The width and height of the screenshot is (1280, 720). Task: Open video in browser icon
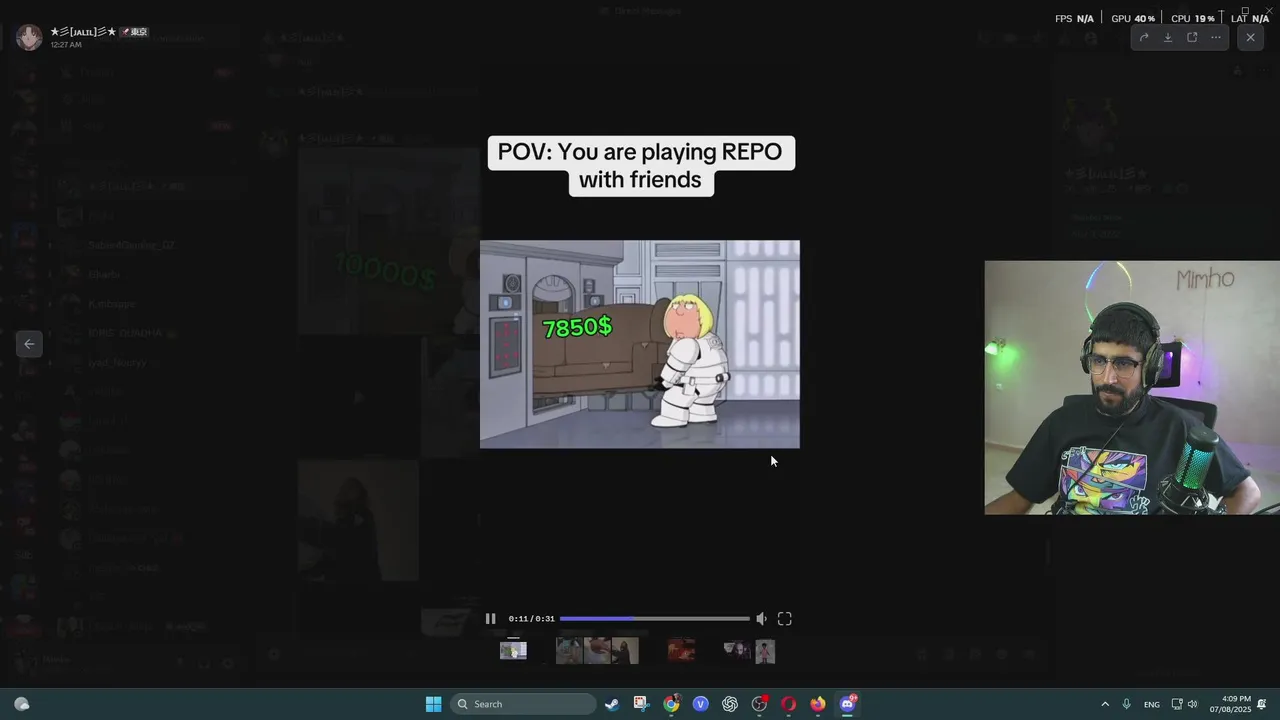pyautogui.click(x=1192, y=37)
